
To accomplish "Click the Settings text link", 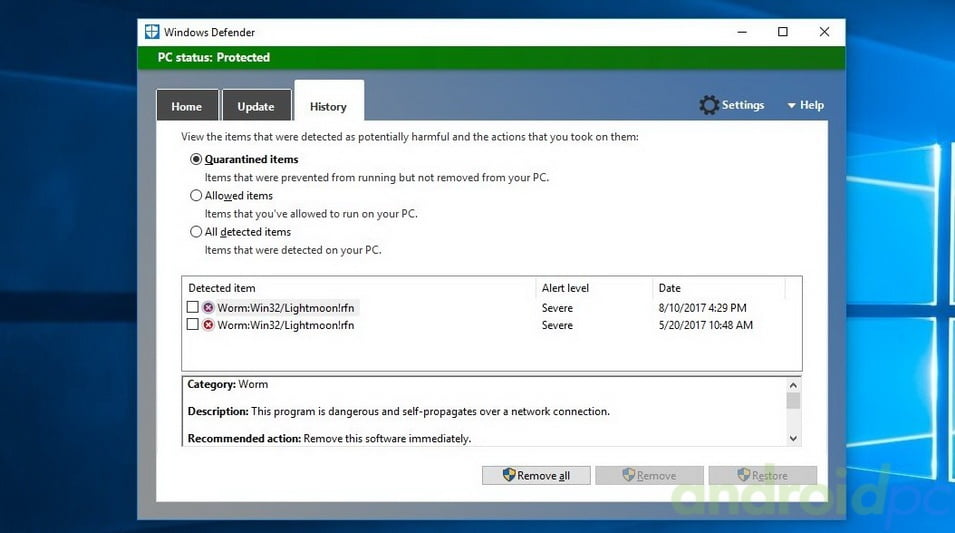I will click(742, 105).
